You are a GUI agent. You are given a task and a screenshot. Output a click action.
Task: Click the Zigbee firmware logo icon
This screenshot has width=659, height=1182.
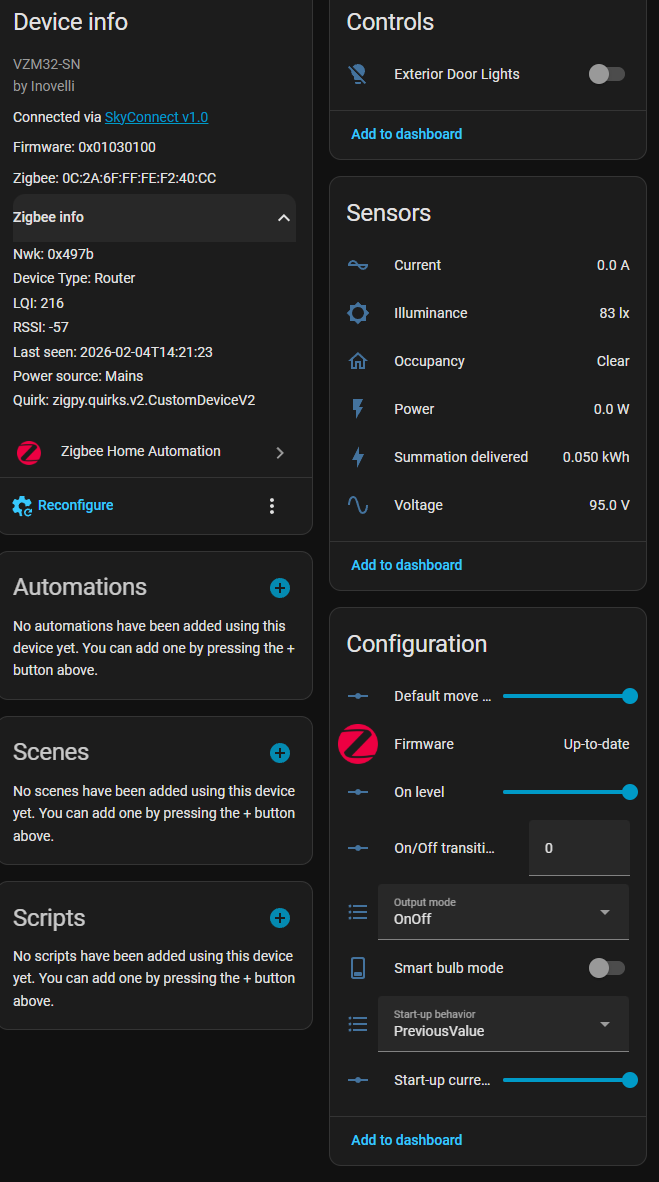(x=358, y=744)
